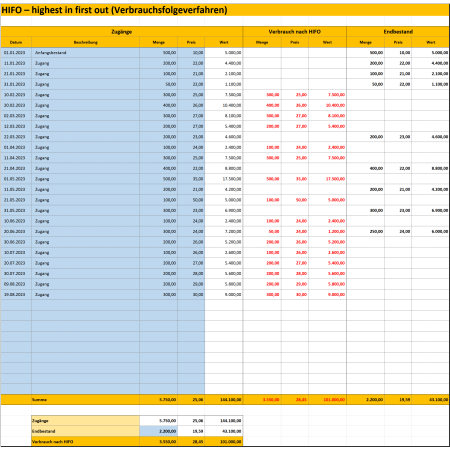Select the date cell 19.08.2023
The image size is (450, 450).
pos(16,295)
